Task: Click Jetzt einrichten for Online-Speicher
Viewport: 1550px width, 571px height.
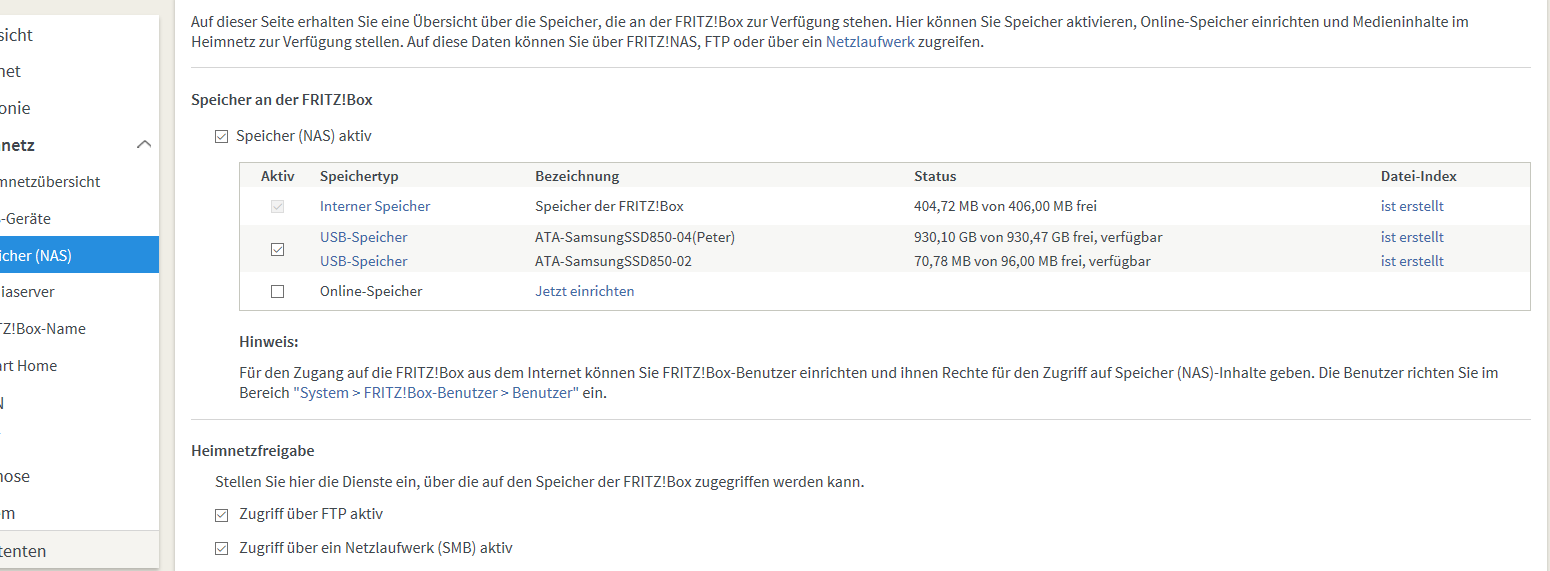Action: pos(585,291)
